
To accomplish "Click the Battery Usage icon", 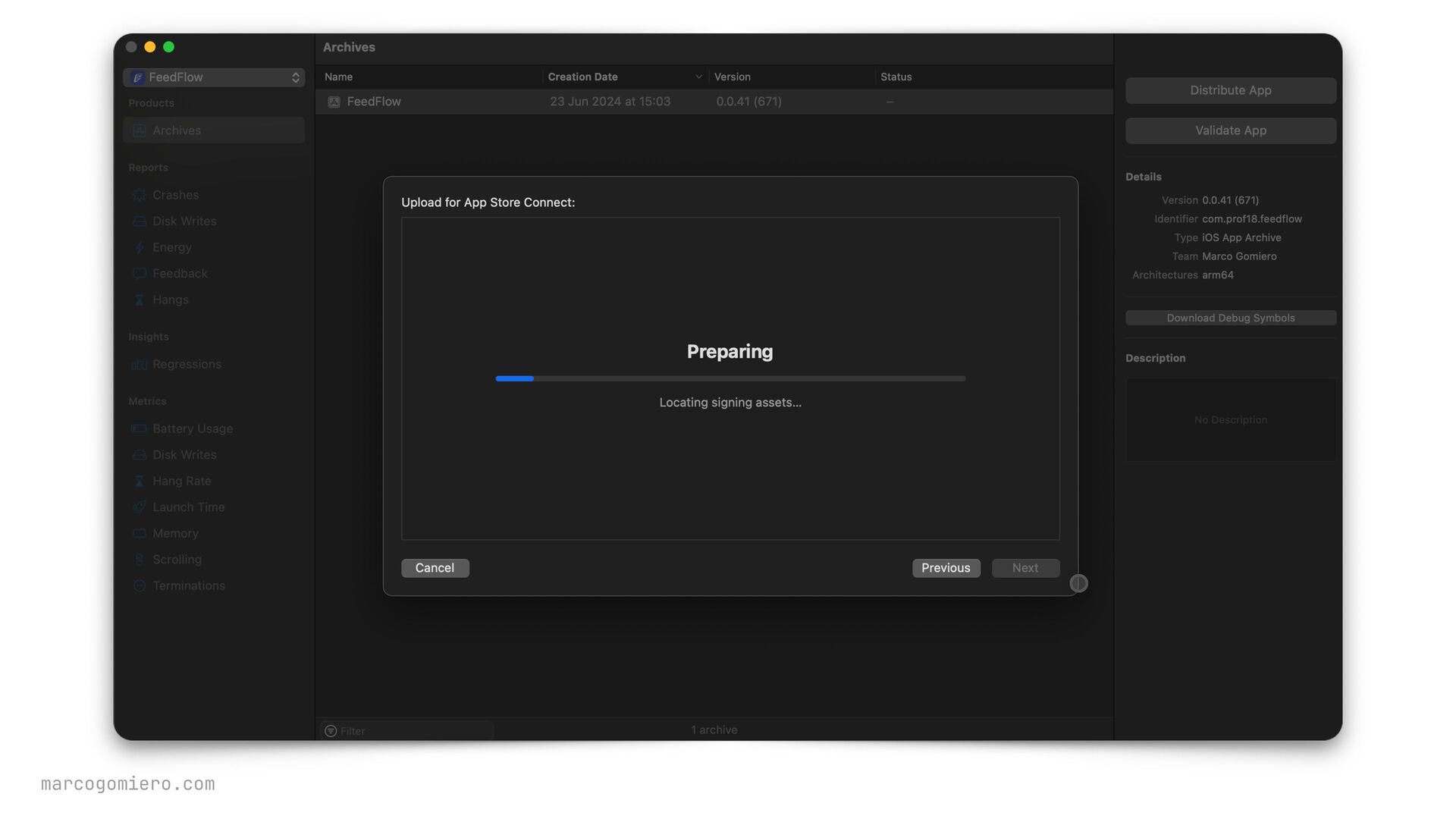I will 140,428.
